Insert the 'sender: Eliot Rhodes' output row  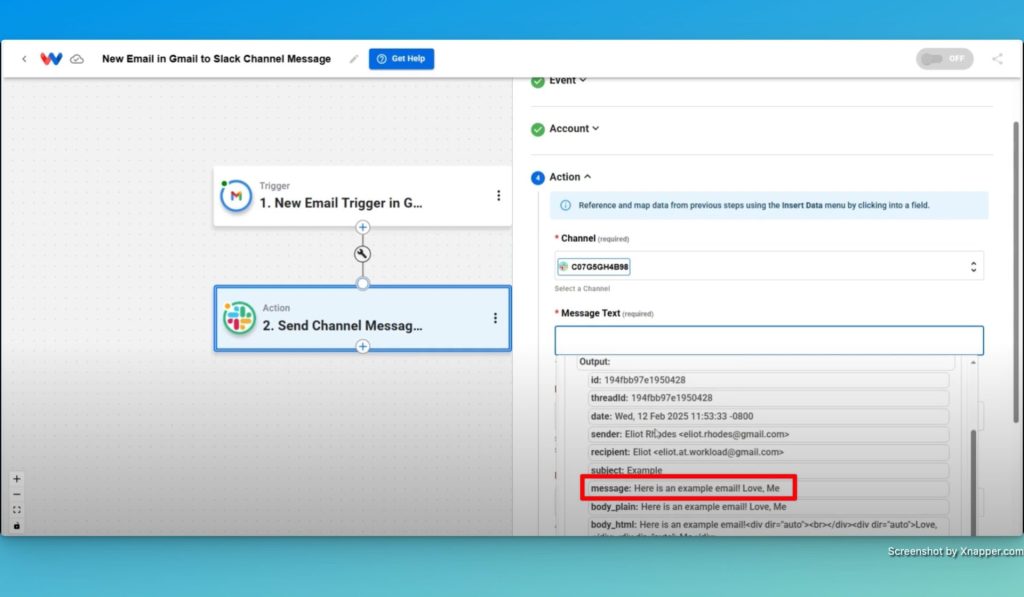click(768, 434)
